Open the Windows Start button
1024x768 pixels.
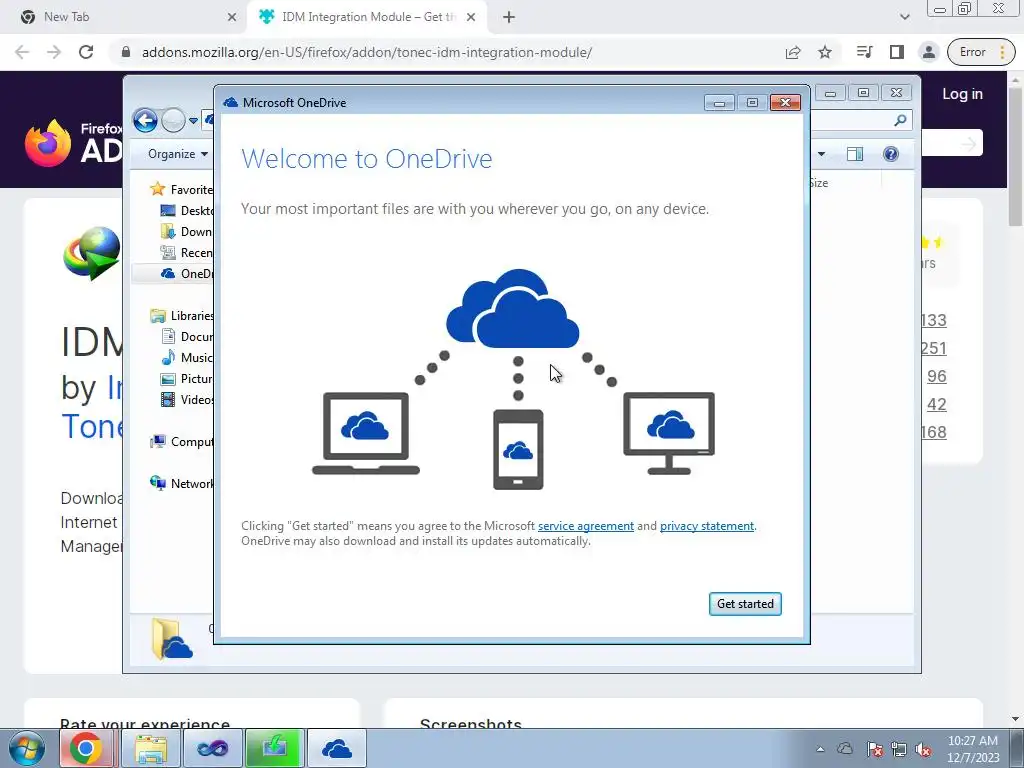point(27,748)
